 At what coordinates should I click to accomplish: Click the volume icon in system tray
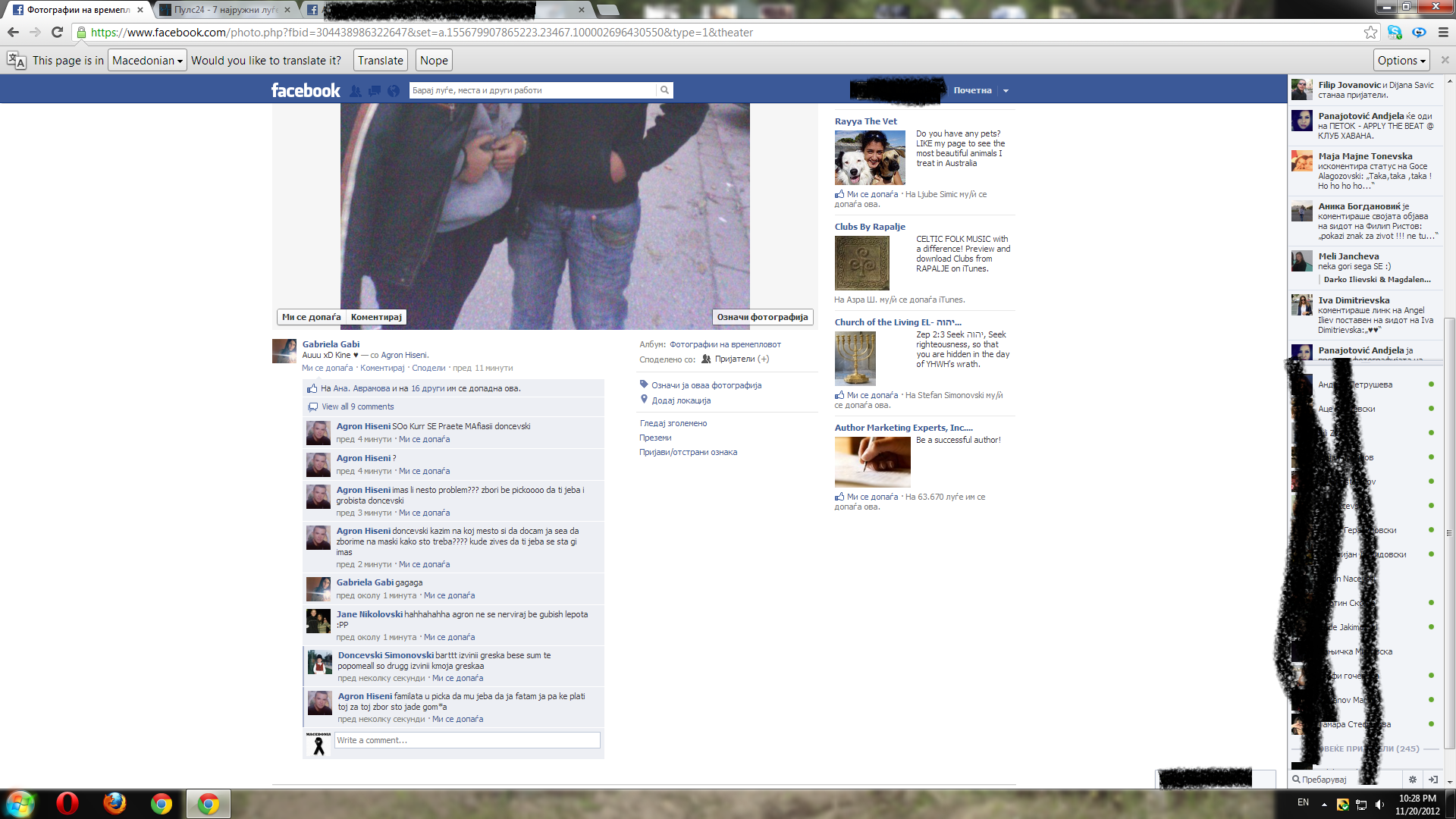(x=1379, y=805)
